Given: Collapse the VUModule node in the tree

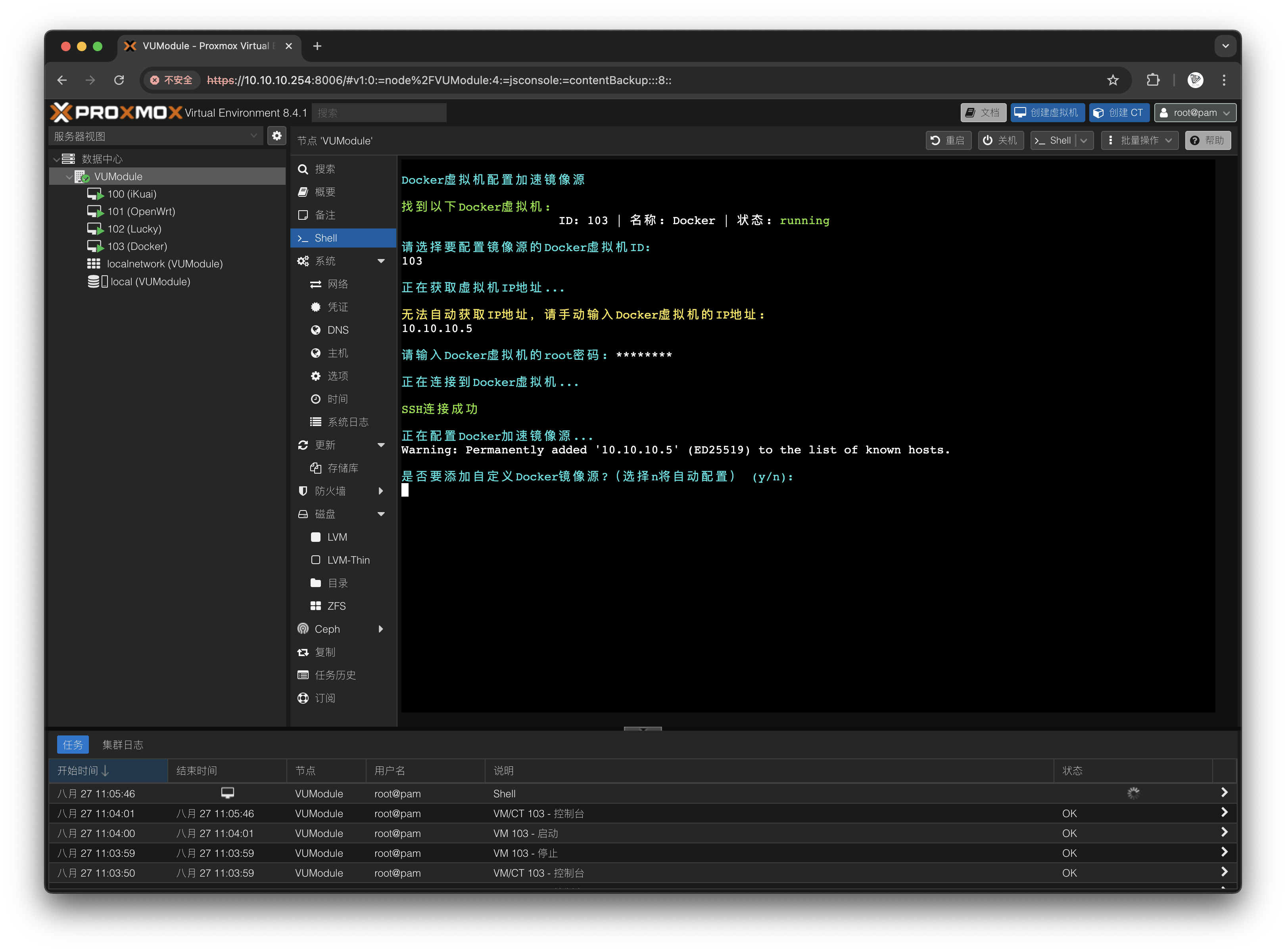Looking at the screenshot, I should pos(69,177).
